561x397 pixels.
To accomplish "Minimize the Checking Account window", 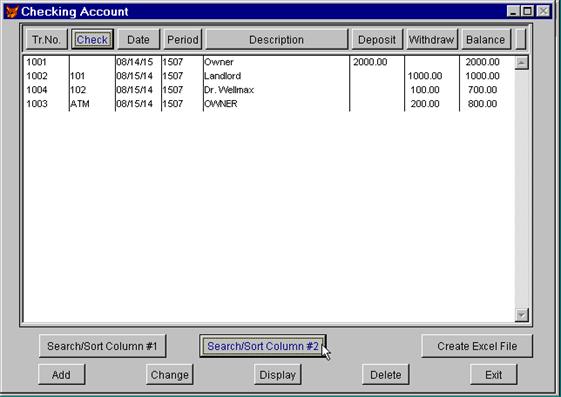I will (x=513, y=11).
